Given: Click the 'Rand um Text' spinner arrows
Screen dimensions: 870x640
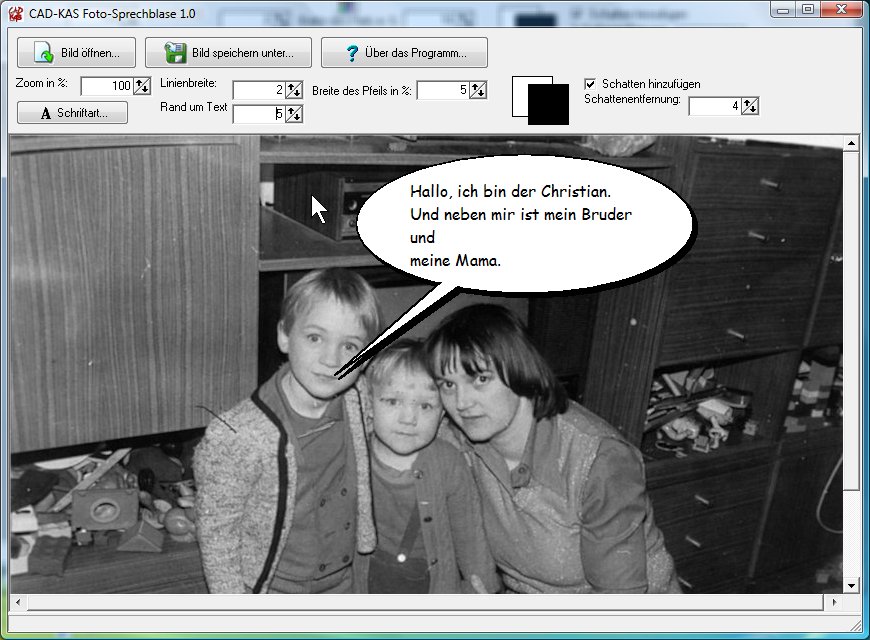Looking at the screenshot, I should pos(294,114).
